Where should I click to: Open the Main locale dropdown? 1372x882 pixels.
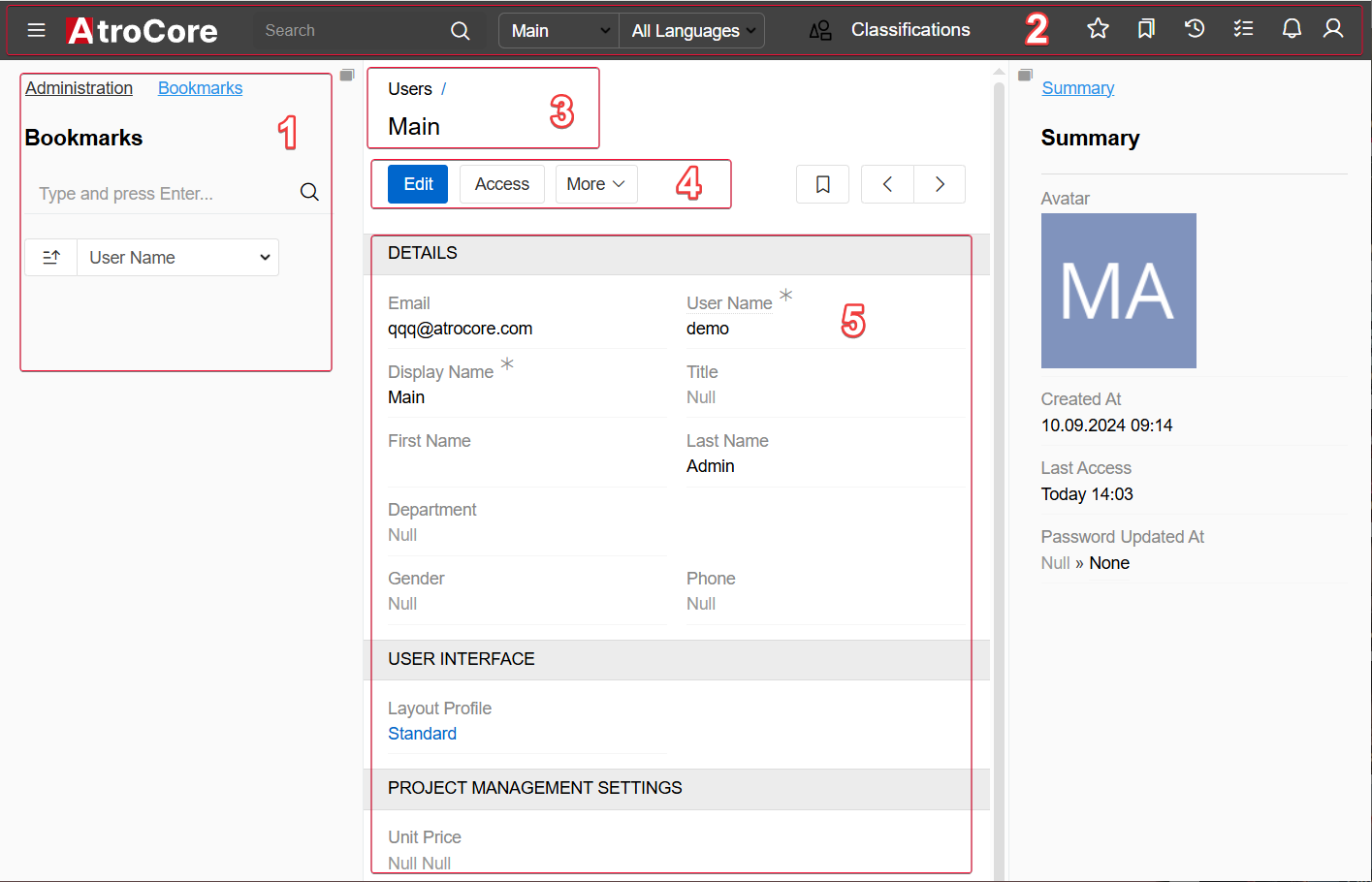[x=559, y=31]
